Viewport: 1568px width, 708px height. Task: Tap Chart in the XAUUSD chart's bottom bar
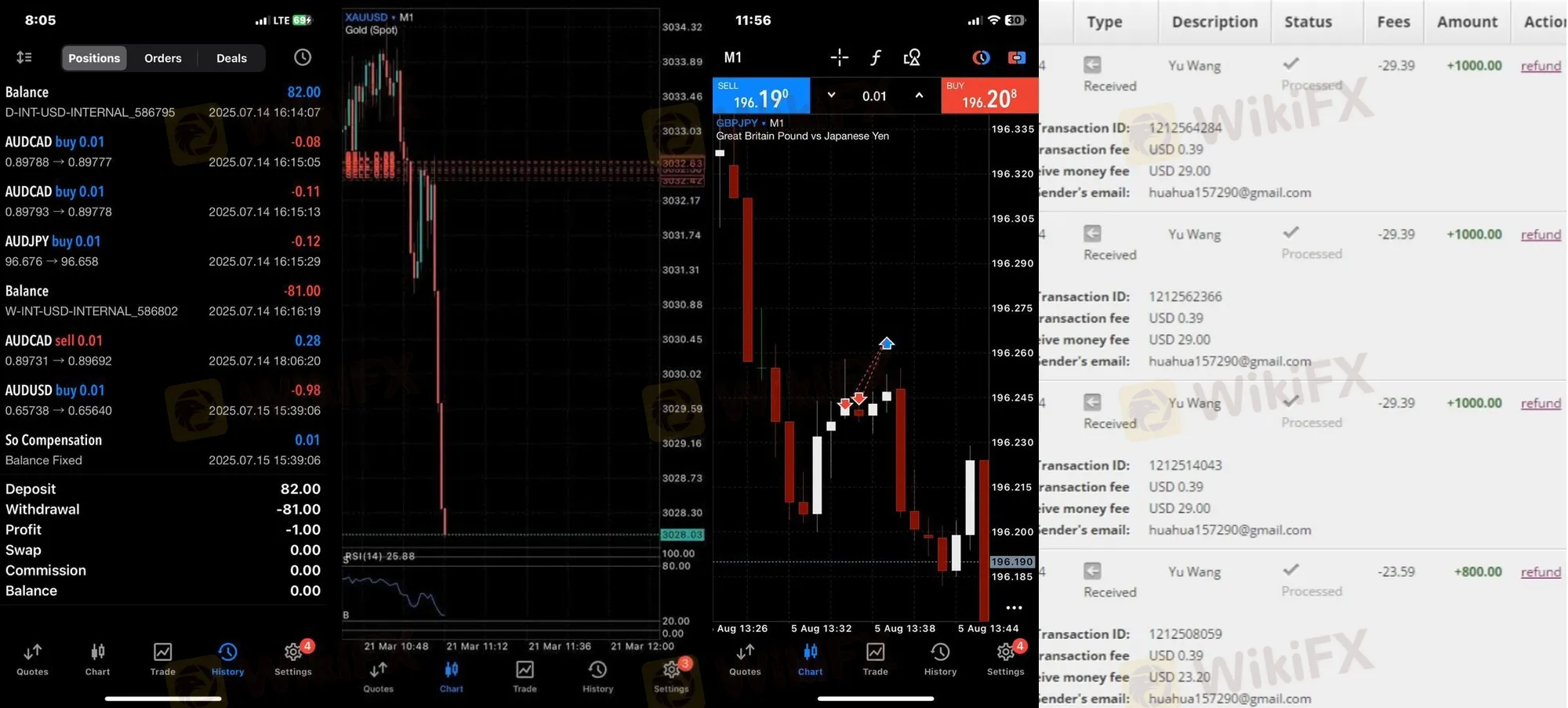click(x=451, y=677)
